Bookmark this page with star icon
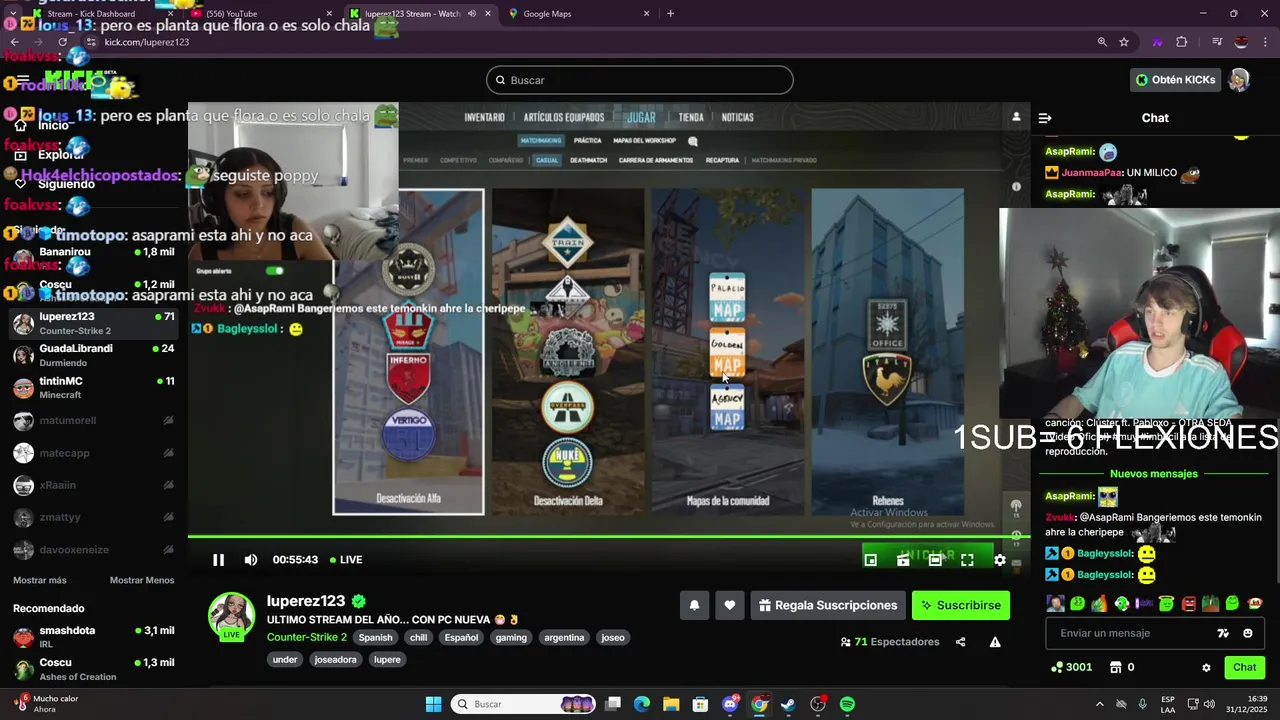Viewport: 1280px width, 720px height. [x=1124, y=42]
